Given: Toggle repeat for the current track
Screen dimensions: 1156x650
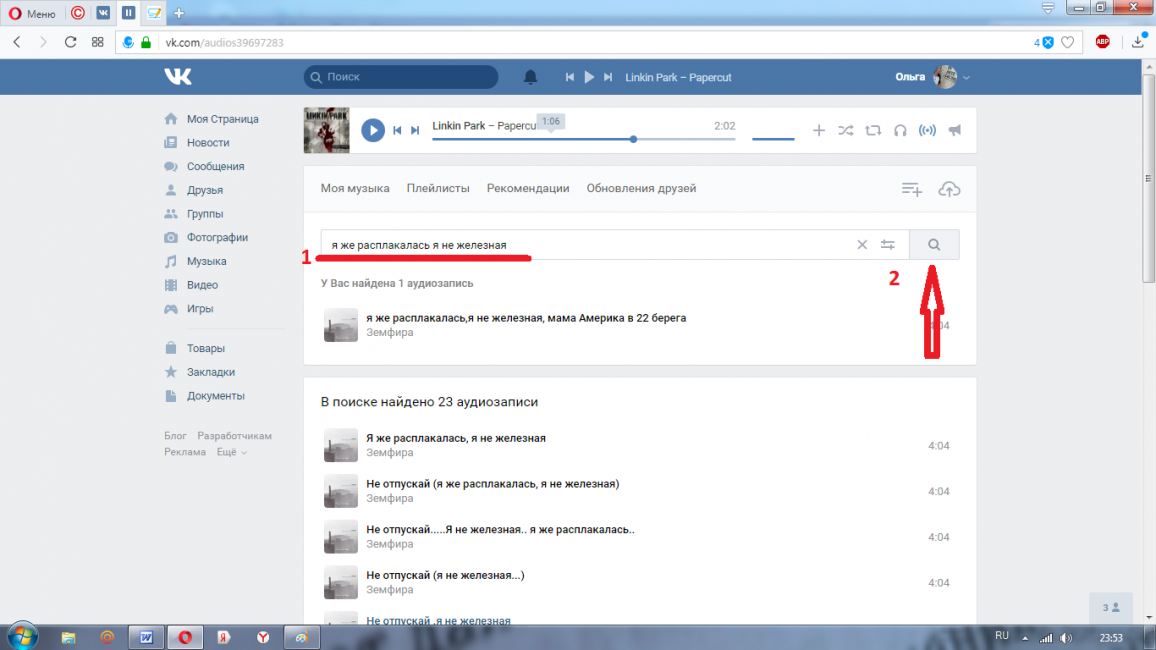Looking at the screenshot, I should point(873,130).
